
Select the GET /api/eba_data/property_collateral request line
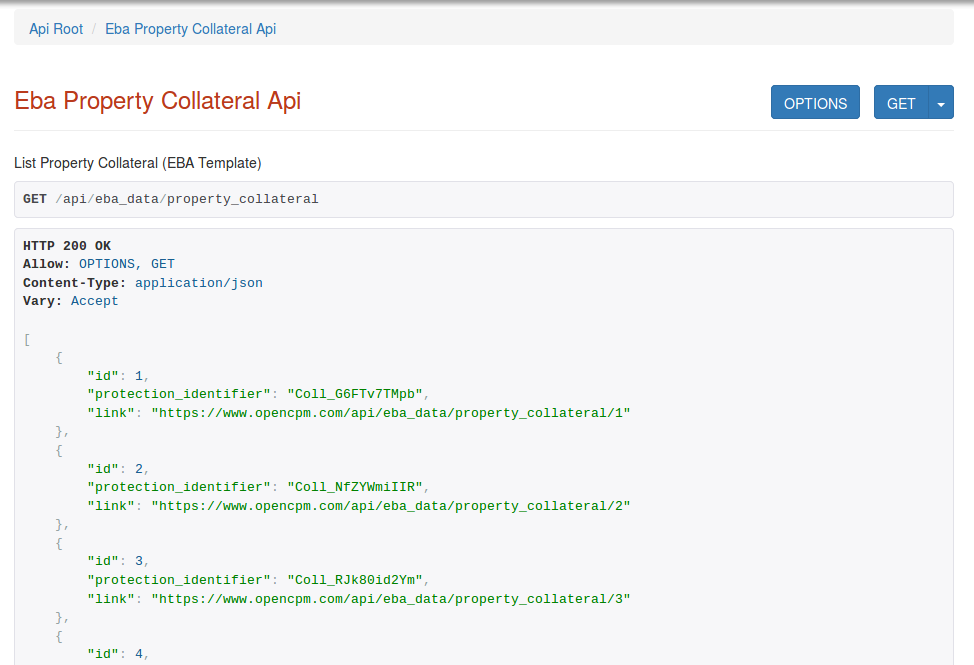170,199
